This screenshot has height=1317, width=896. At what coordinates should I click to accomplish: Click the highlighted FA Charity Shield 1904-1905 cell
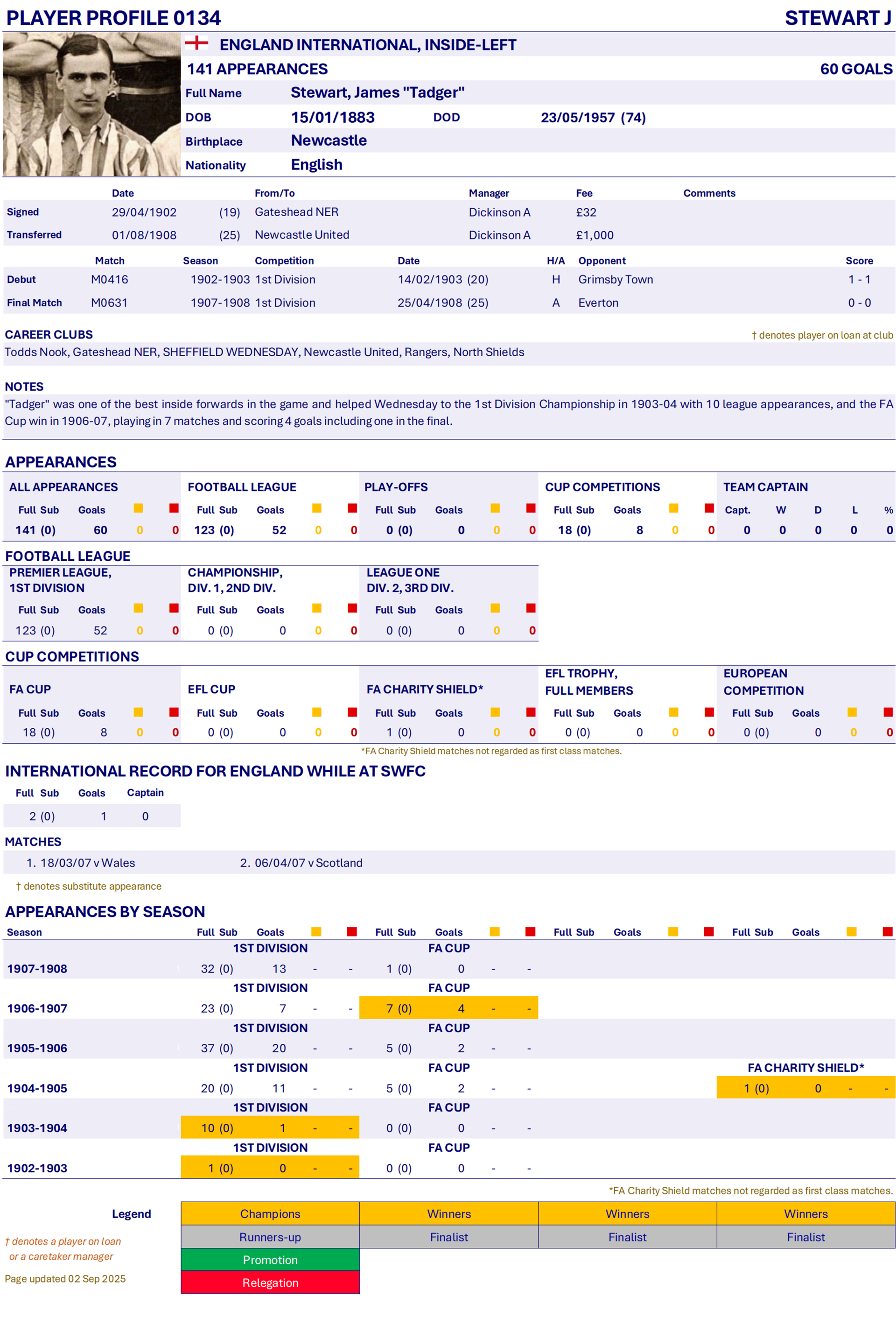pyautogui.click(x=805, y=1088)
